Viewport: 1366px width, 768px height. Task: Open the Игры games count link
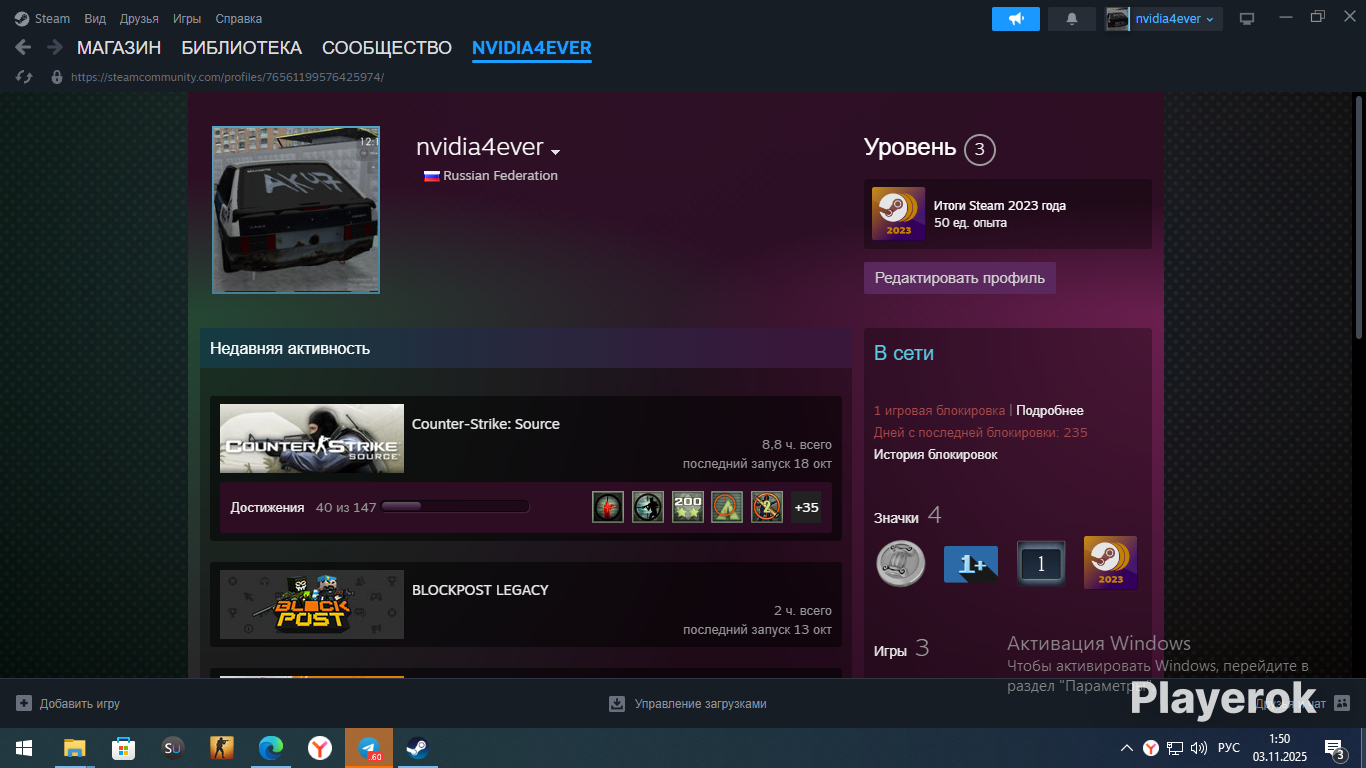pyautogui.click(x=902, y=650)
